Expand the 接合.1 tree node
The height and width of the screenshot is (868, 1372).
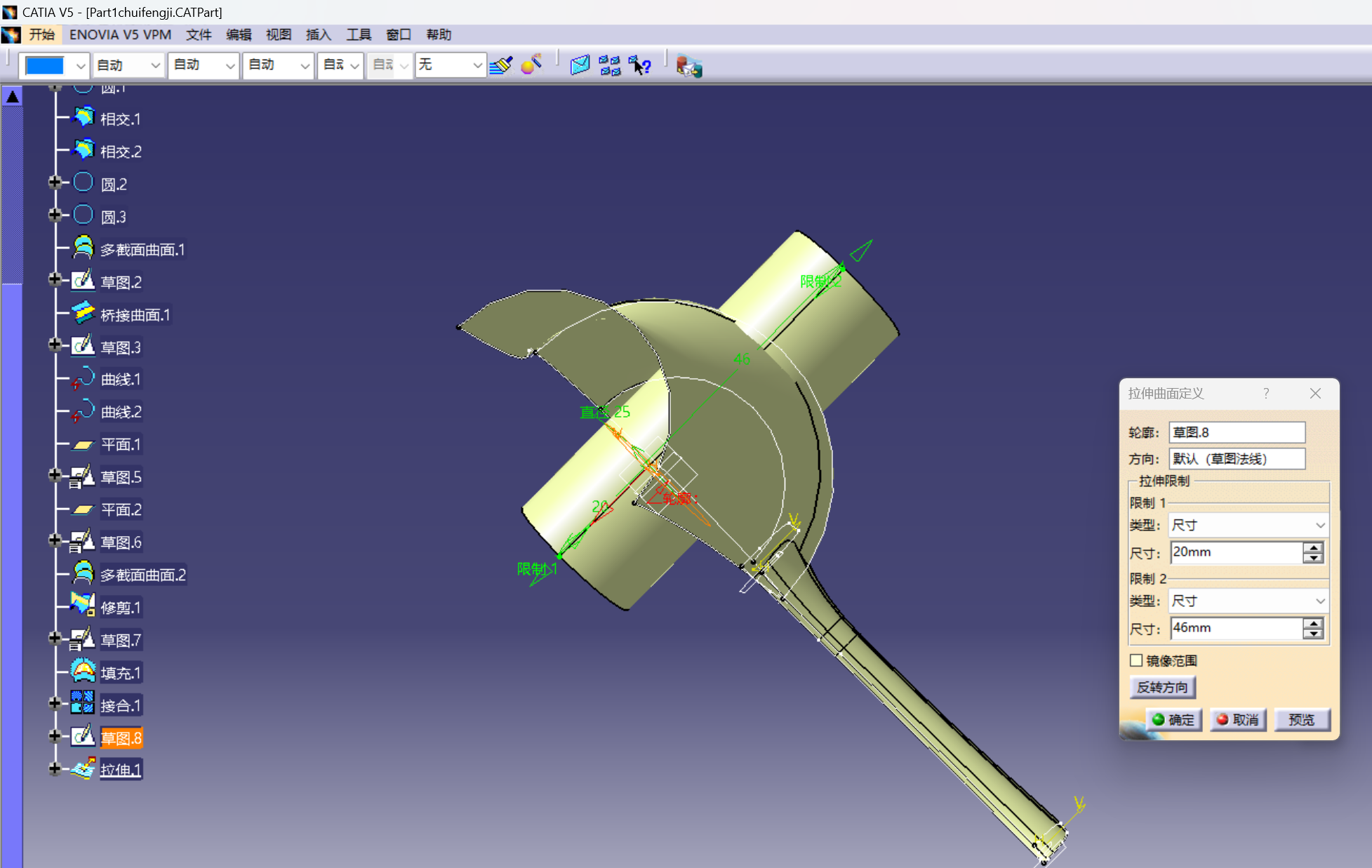[x=55, y=703]
